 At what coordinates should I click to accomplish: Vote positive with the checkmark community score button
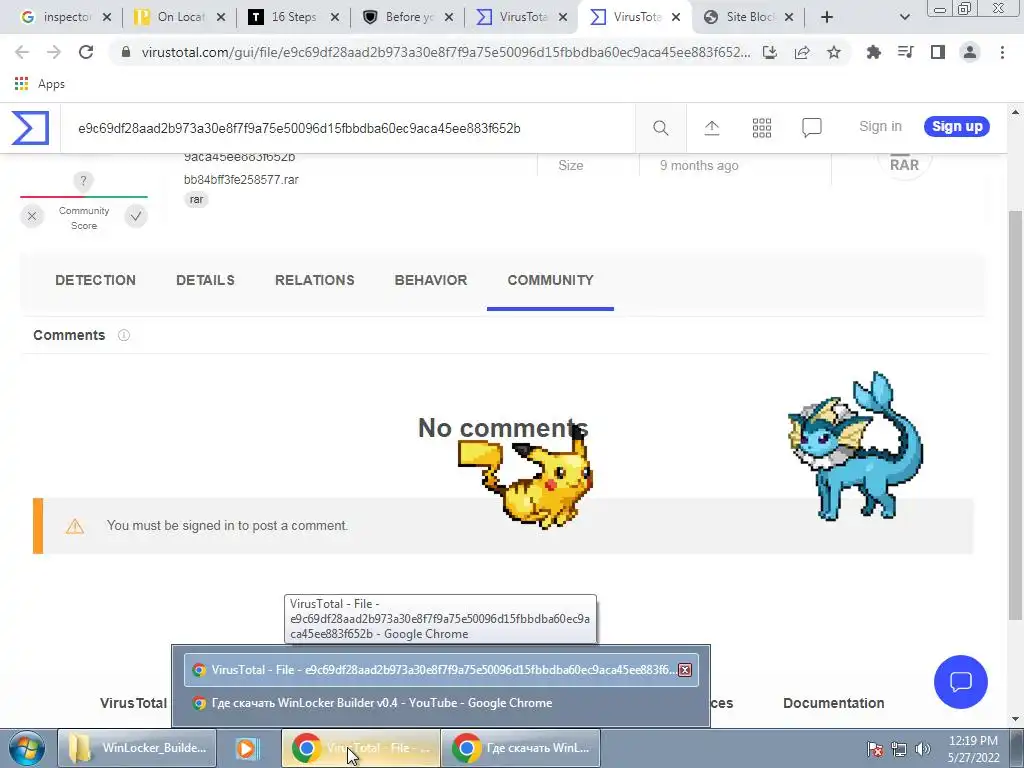(135, 216)
